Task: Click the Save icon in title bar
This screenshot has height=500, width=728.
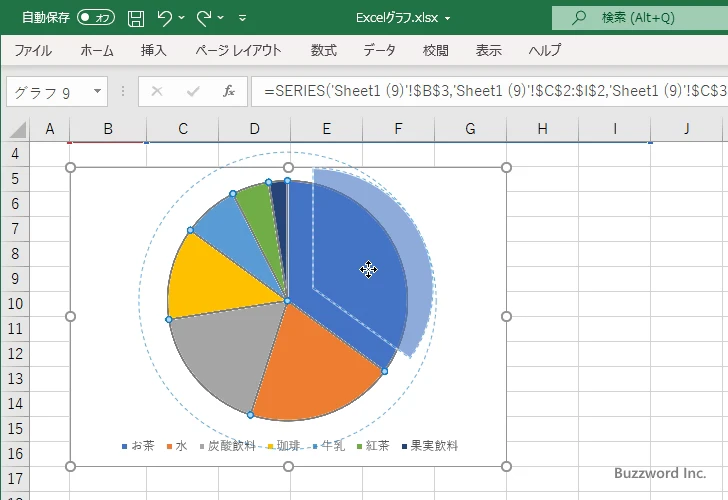Action: pos(136,17)
